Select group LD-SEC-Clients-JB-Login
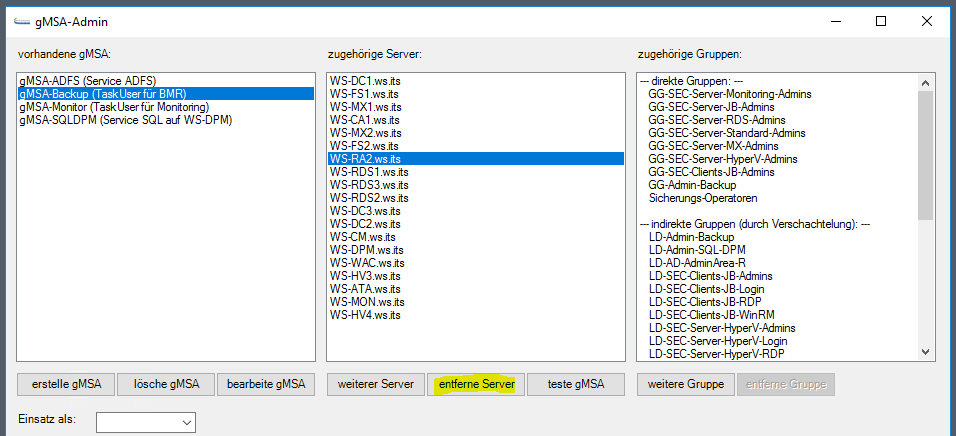This screenshot has height=436, width=956. click(707, 289)
